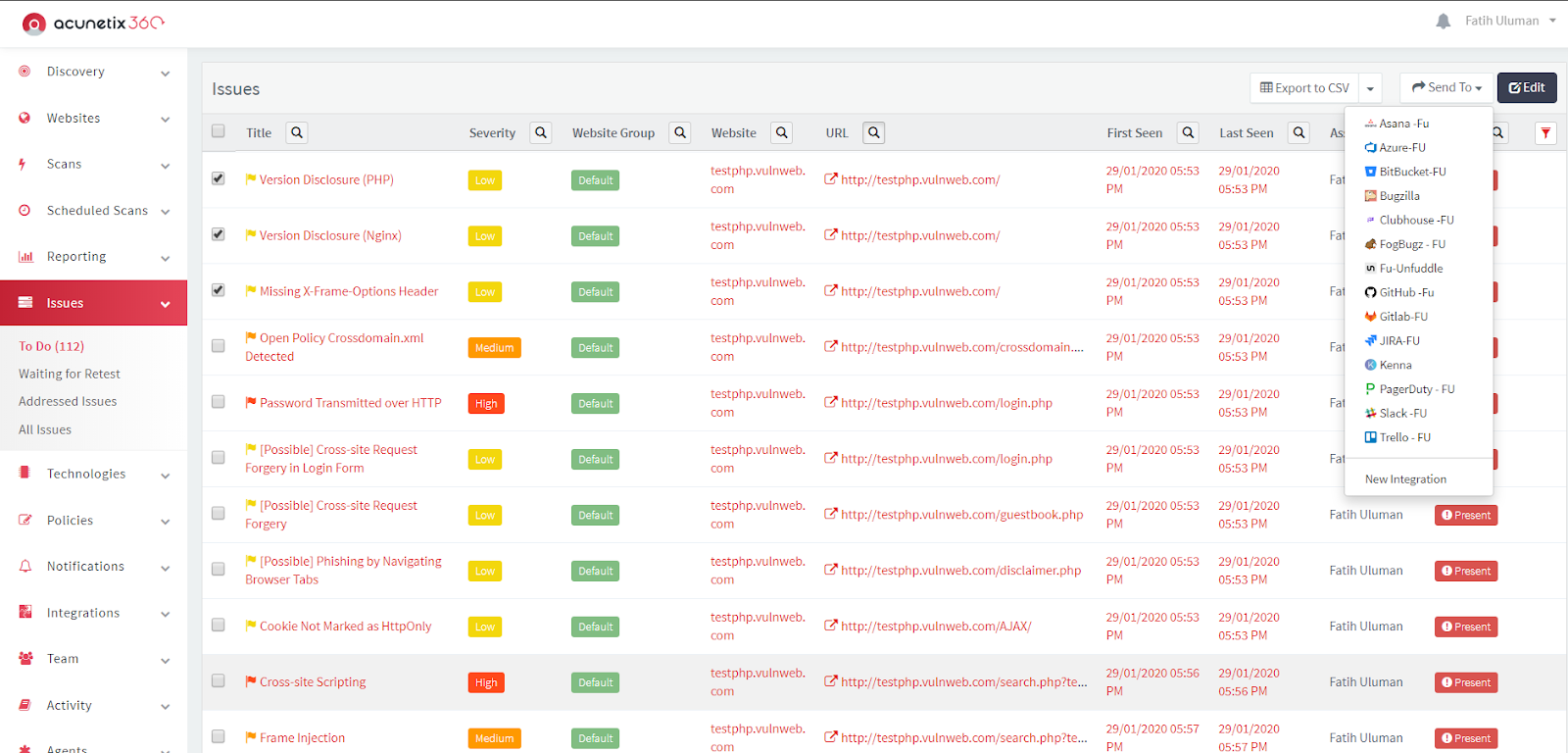Image resolution: width=1568 pixels, height=753 pixels.
Task: Expand the Scans sidebar section
Action: 165,166
